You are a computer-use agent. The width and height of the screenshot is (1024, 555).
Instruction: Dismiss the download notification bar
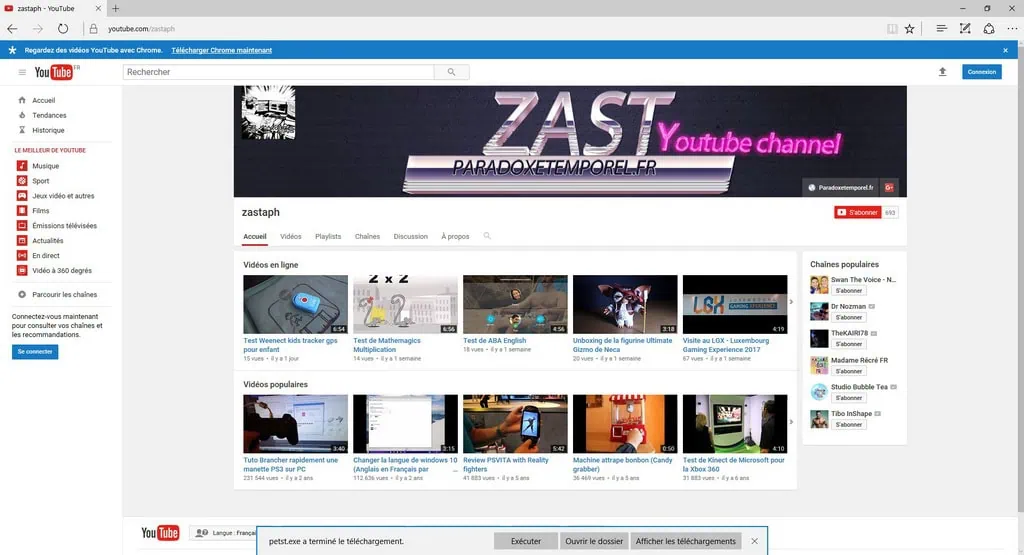click(x=755, y=541)
